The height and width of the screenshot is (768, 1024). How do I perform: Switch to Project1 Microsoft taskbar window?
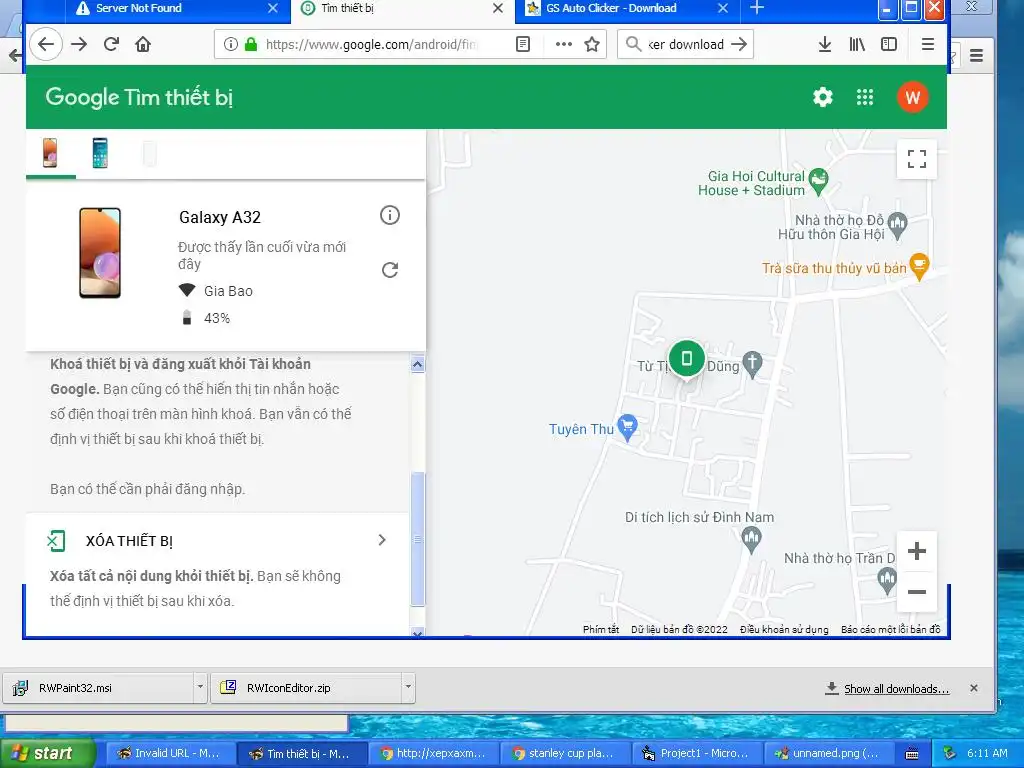click(696, 754)
